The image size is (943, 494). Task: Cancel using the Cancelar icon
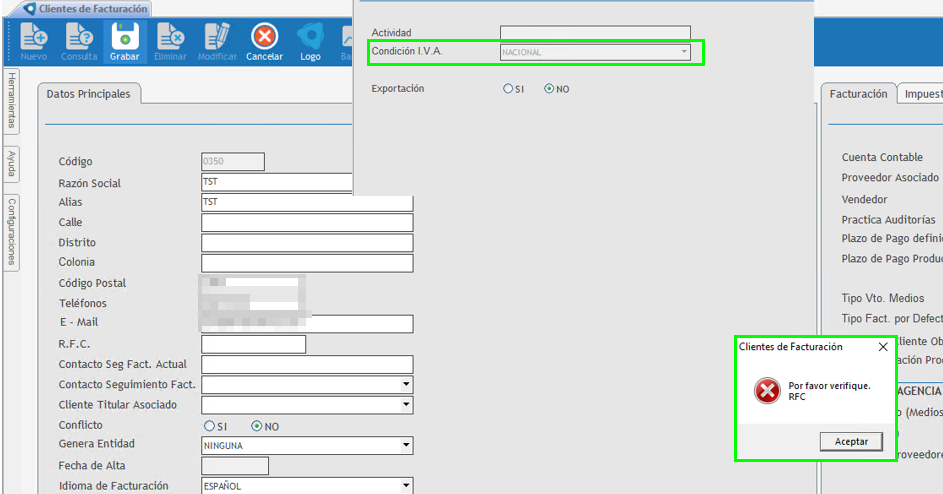pos(264,42)
